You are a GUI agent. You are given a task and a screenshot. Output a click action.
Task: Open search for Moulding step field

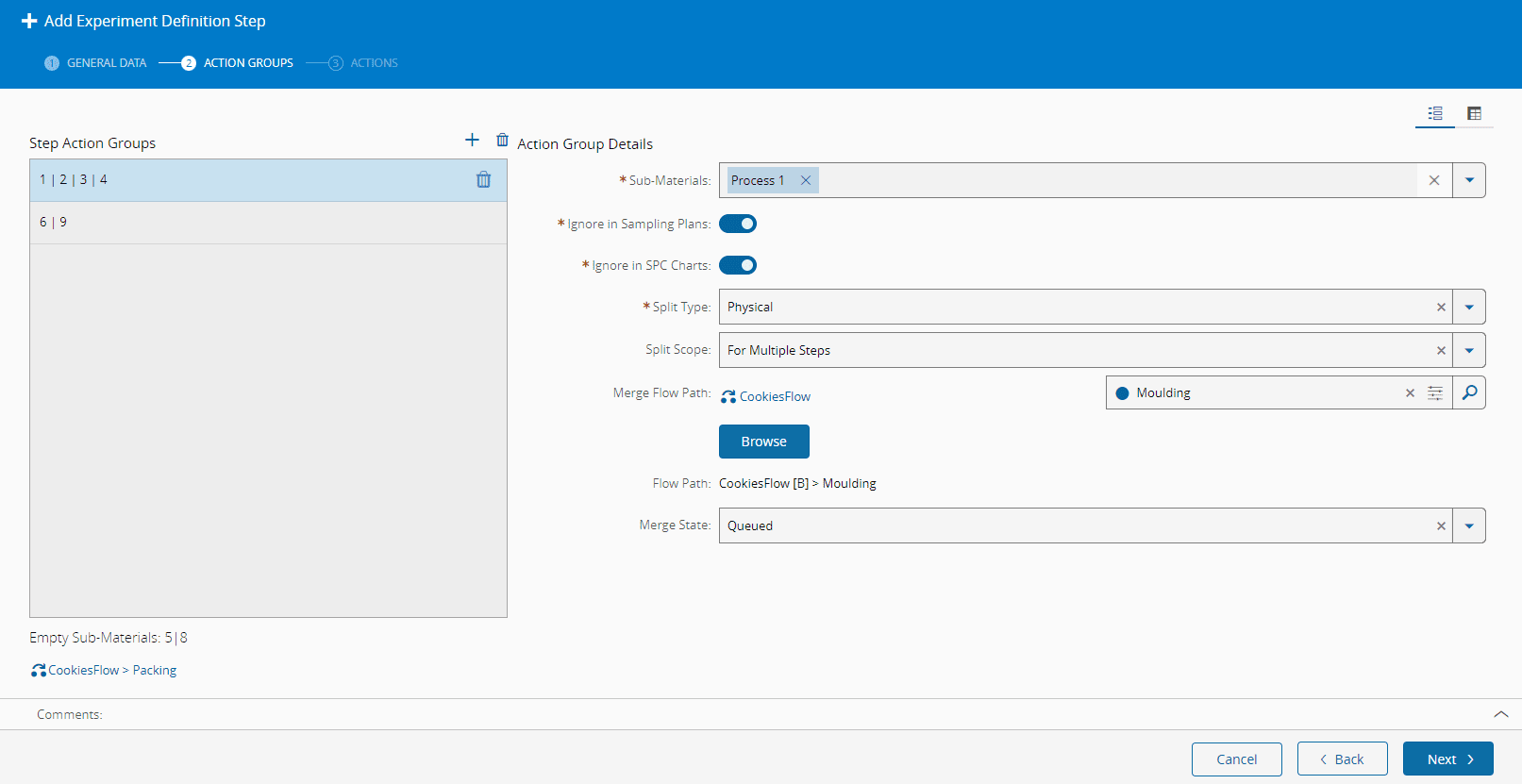pos(1469,393)
